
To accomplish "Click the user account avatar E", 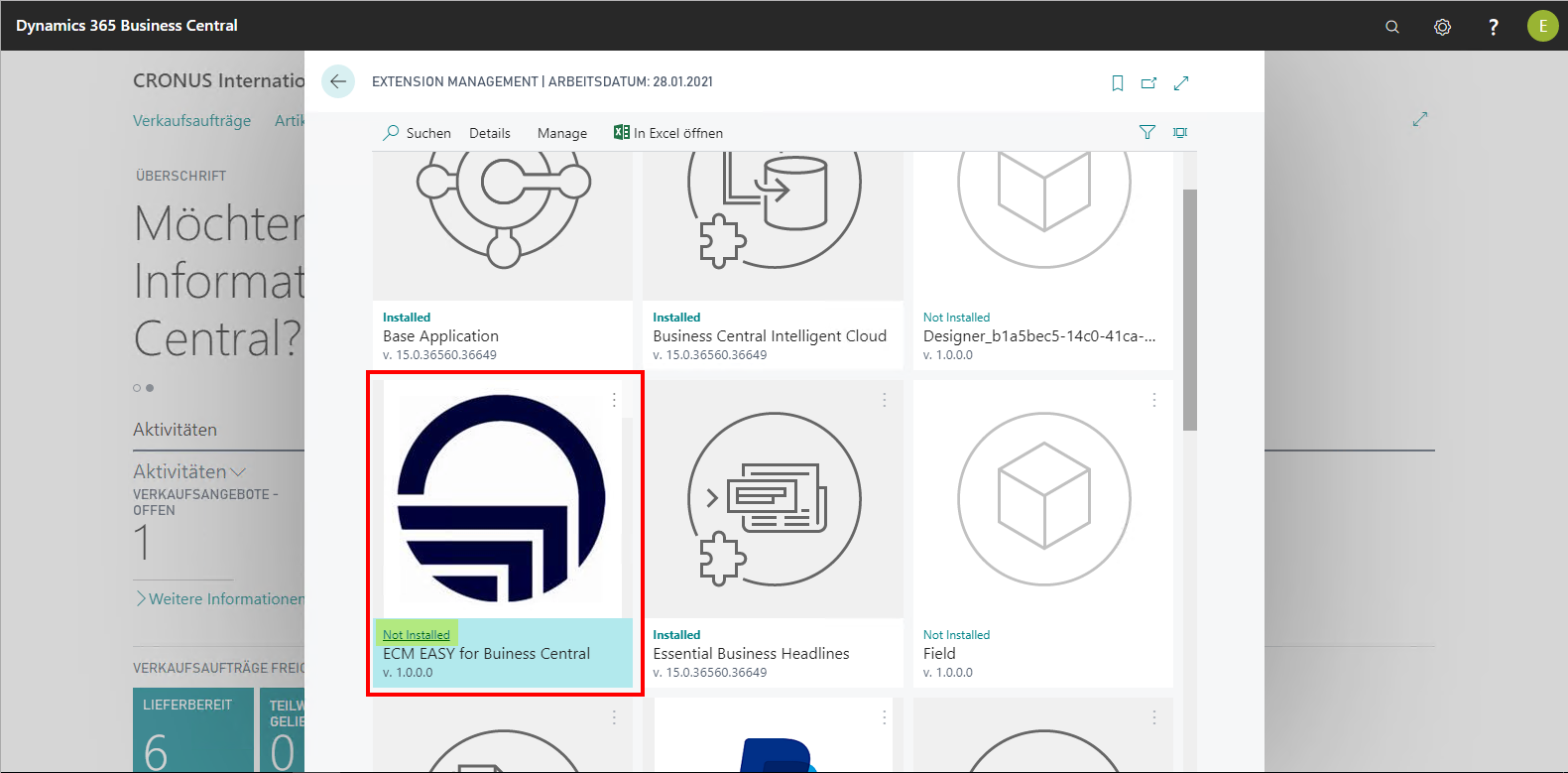I will (1542, 26).
